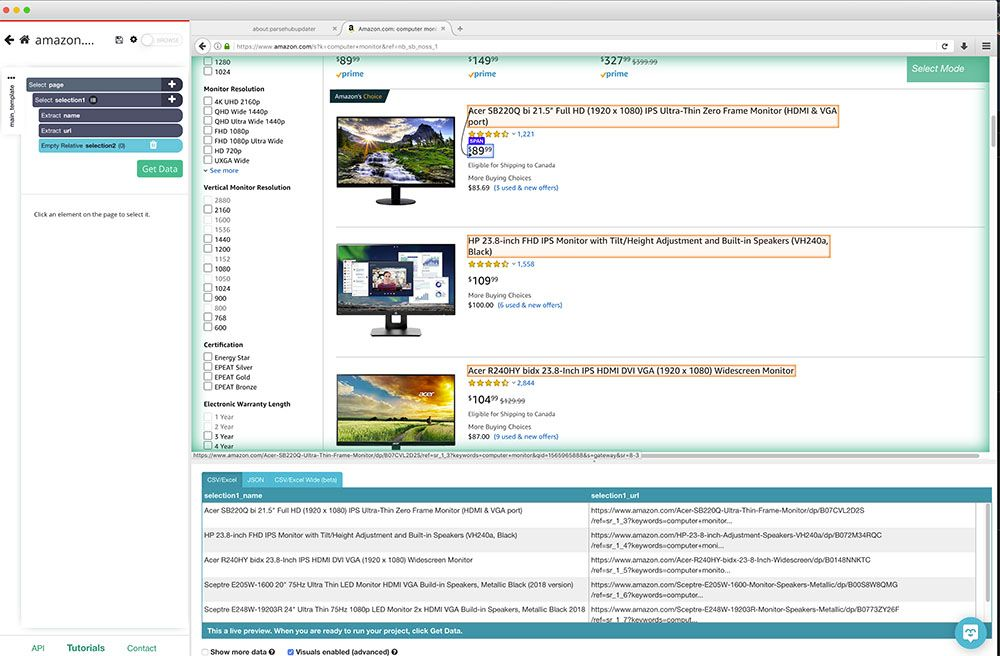Image resolution: width=1000 pixels, height=656 pixels.
Task: Click the list badge beside selection1
Action: (x=93, y=100)
